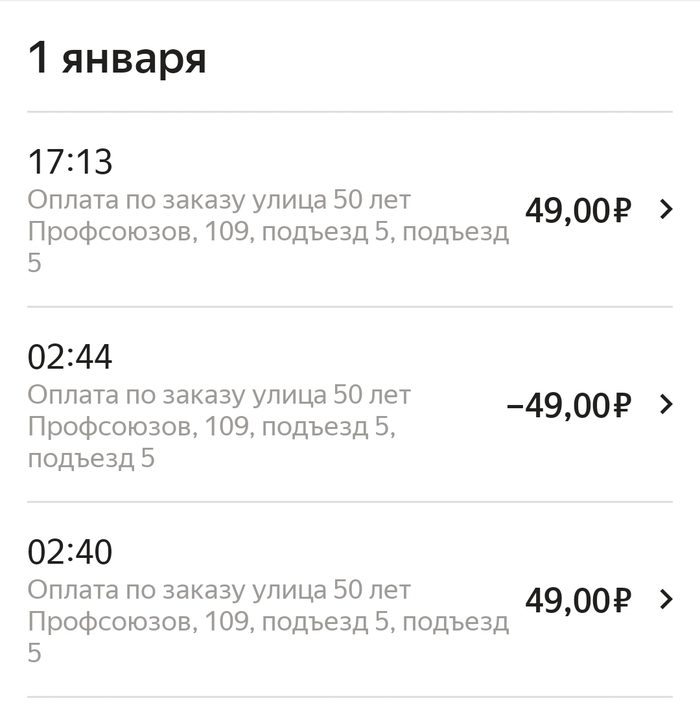Screen dimensions: 700x705
Task: Tap last line "подъезд 5" in 02:44 entry
Action: [x=91, y=459]
